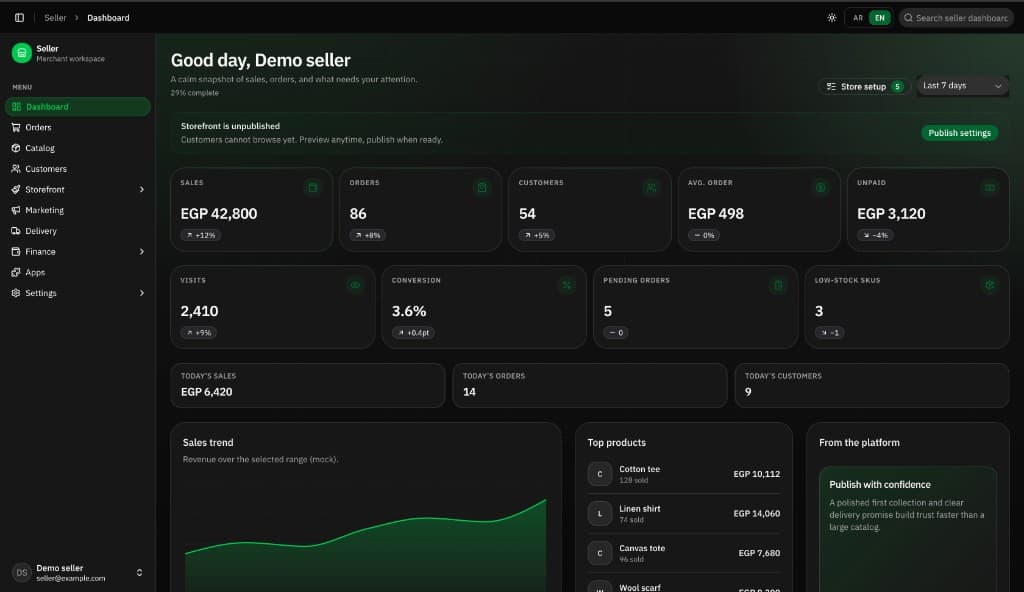Click the Linen shirt L avatar
Screen dimensions: 1024x592
pyautogui.click(x=600, y=514)
